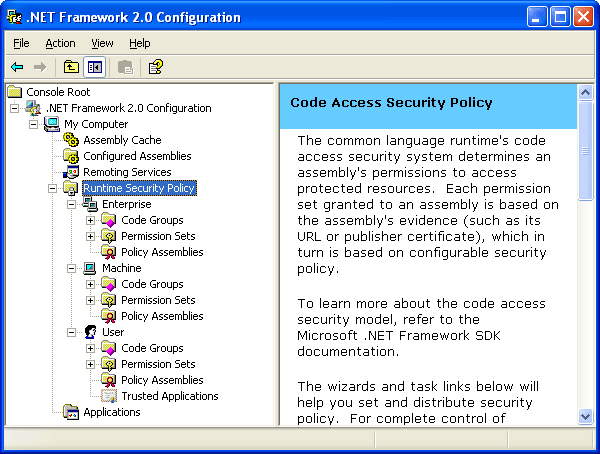
Task: Click the Applications node icon
Action: click(71, 412)
